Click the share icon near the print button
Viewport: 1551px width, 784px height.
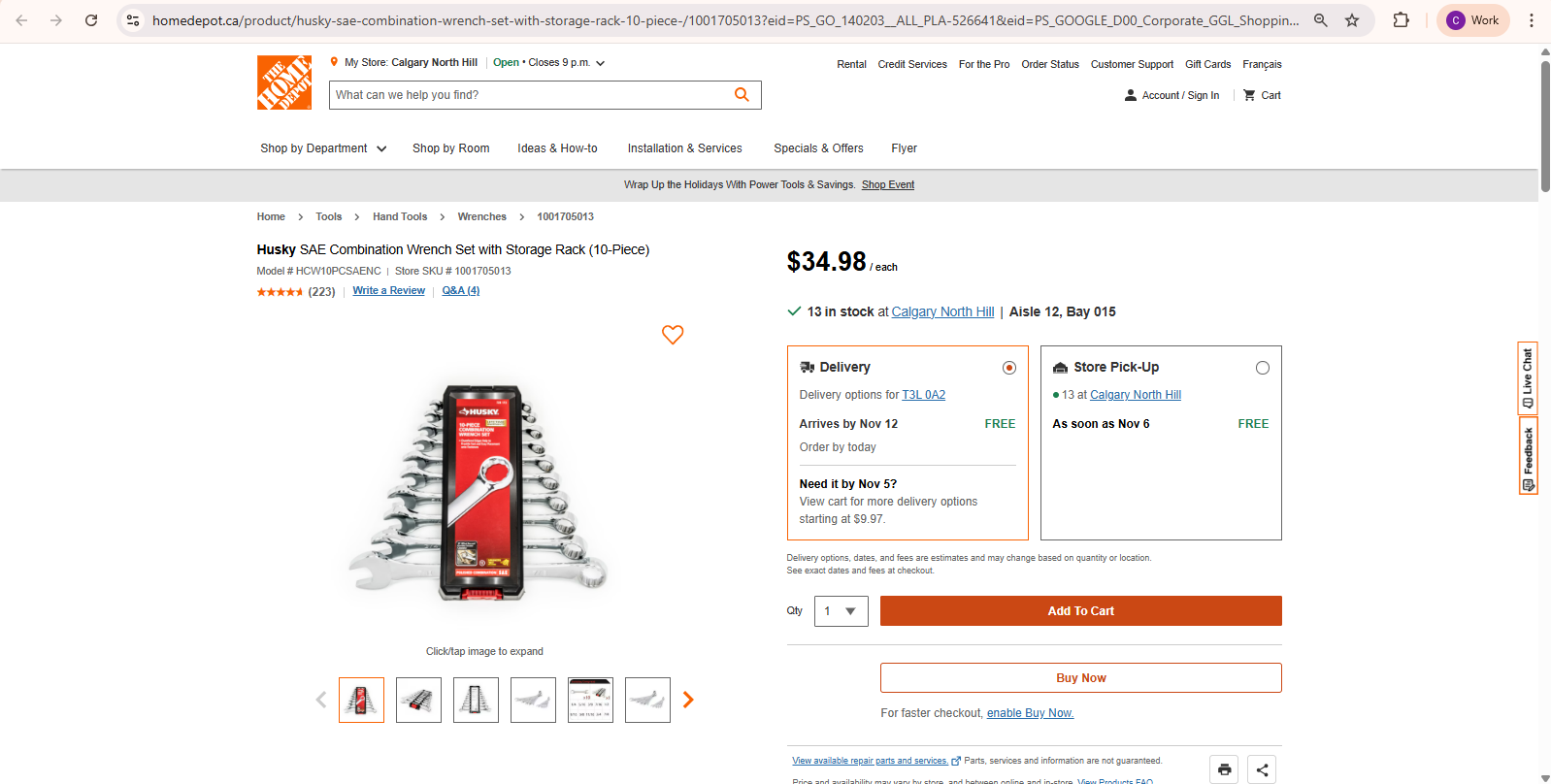click(1261, 768)
